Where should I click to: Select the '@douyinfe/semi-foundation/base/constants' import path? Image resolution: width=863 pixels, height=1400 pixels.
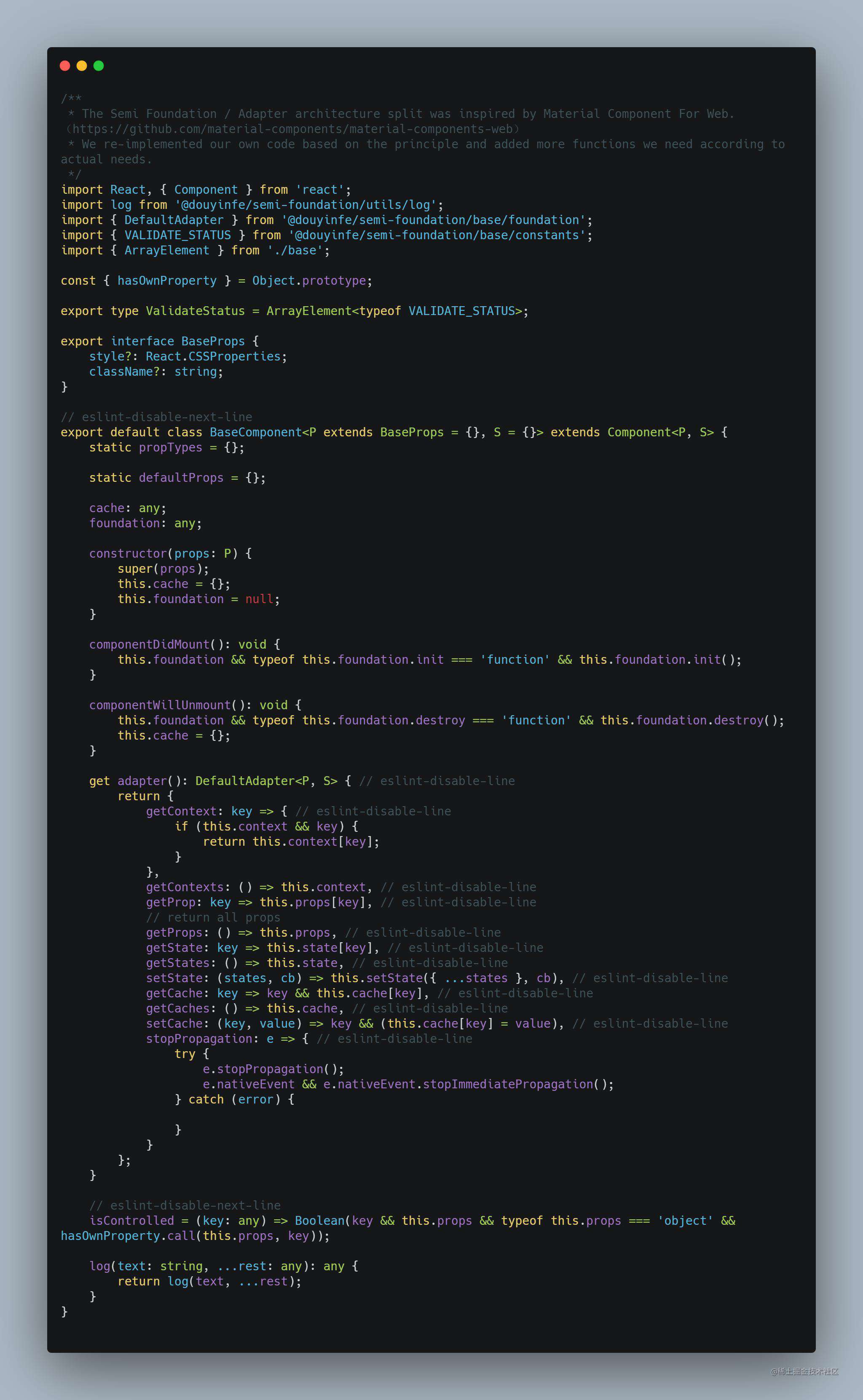tap(437, 235)
